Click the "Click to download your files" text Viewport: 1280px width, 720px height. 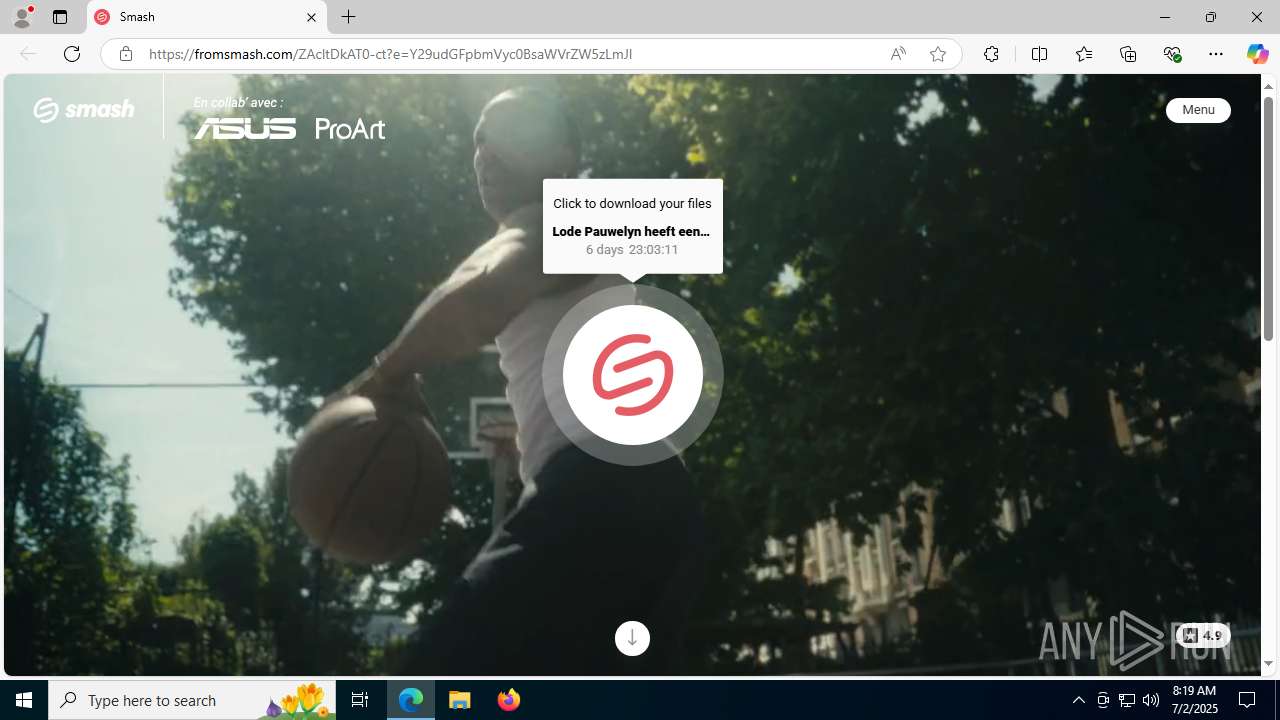pos(632,203)
